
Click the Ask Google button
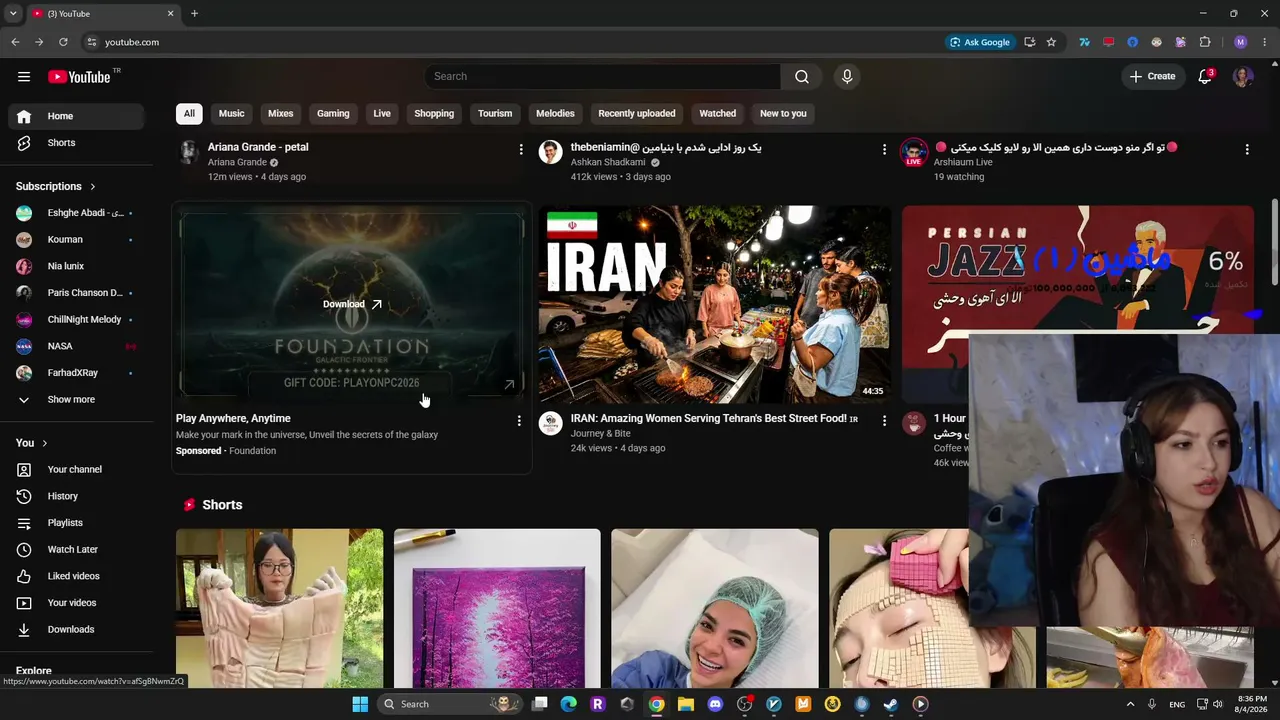pos(980,42)
